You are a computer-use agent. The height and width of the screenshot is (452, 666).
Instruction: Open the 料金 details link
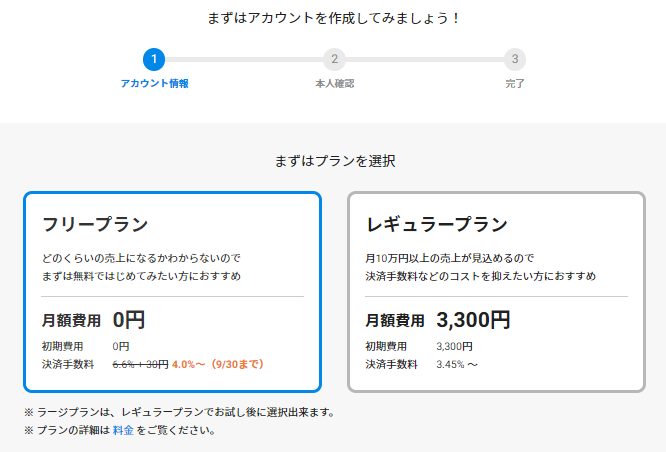click(x=122, y=431)
